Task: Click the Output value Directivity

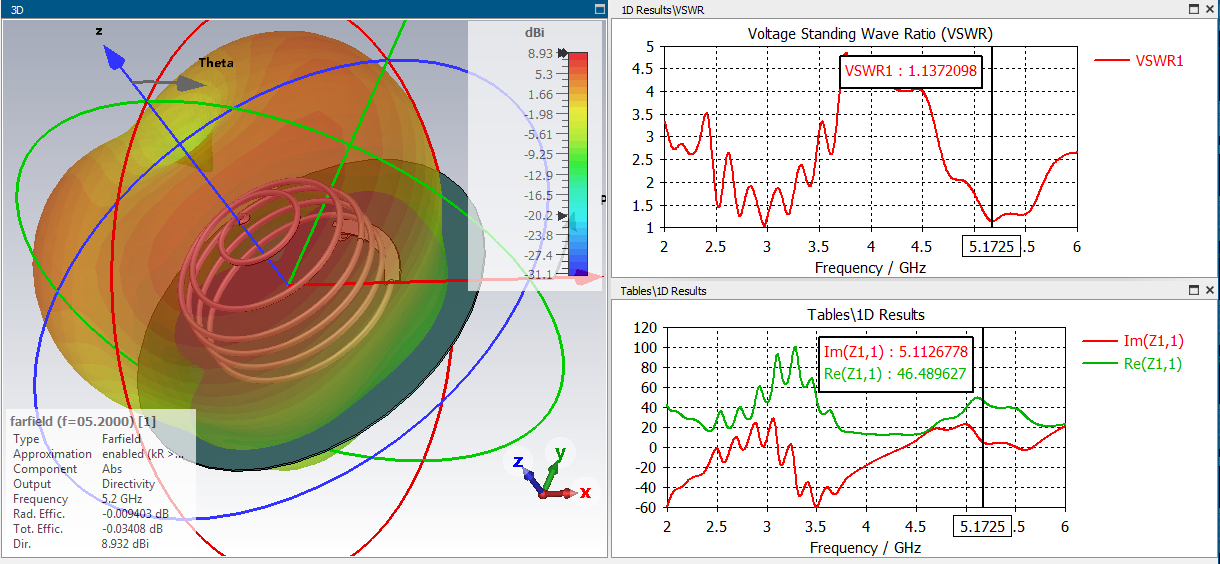Action: click(126, 484)
